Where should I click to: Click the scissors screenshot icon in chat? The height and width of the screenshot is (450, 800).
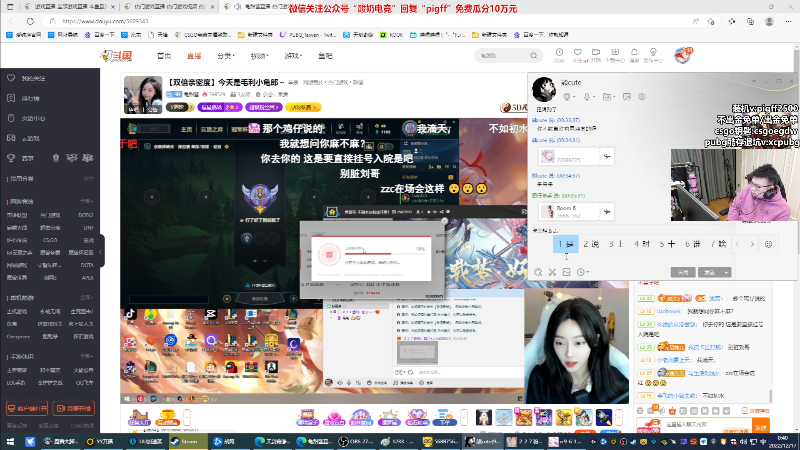pos(552,272)
